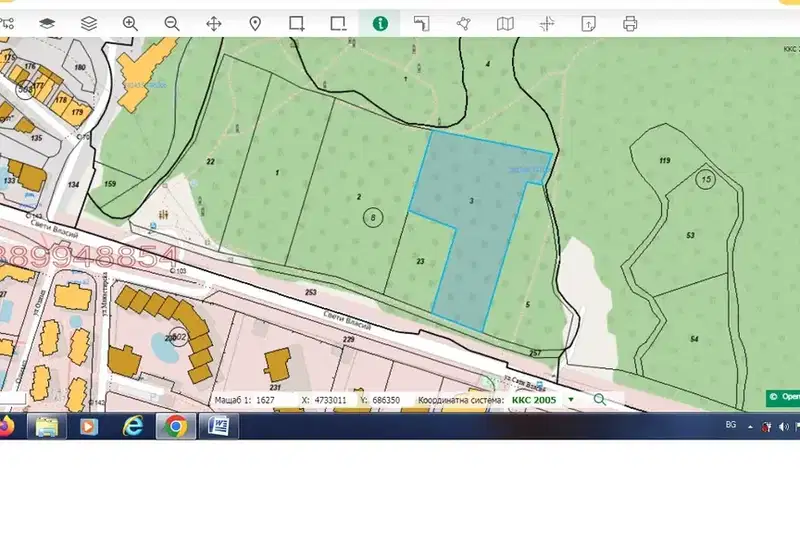The height and width of the screenshot is (533, 800).
Task: Click parcel label 159 on map
Action: (110, 184)
